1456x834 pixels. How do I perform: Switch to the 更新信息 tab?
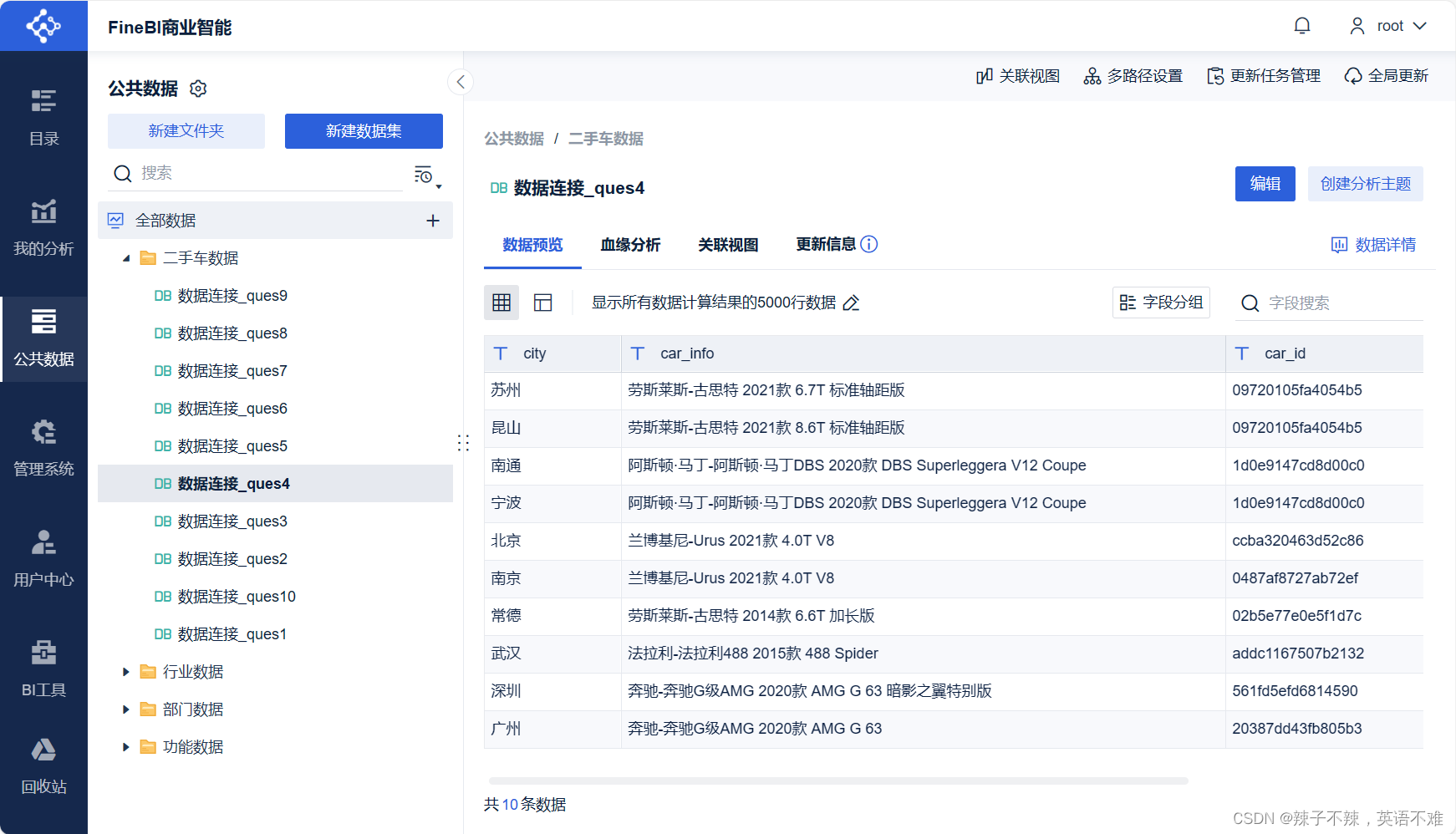826,244
